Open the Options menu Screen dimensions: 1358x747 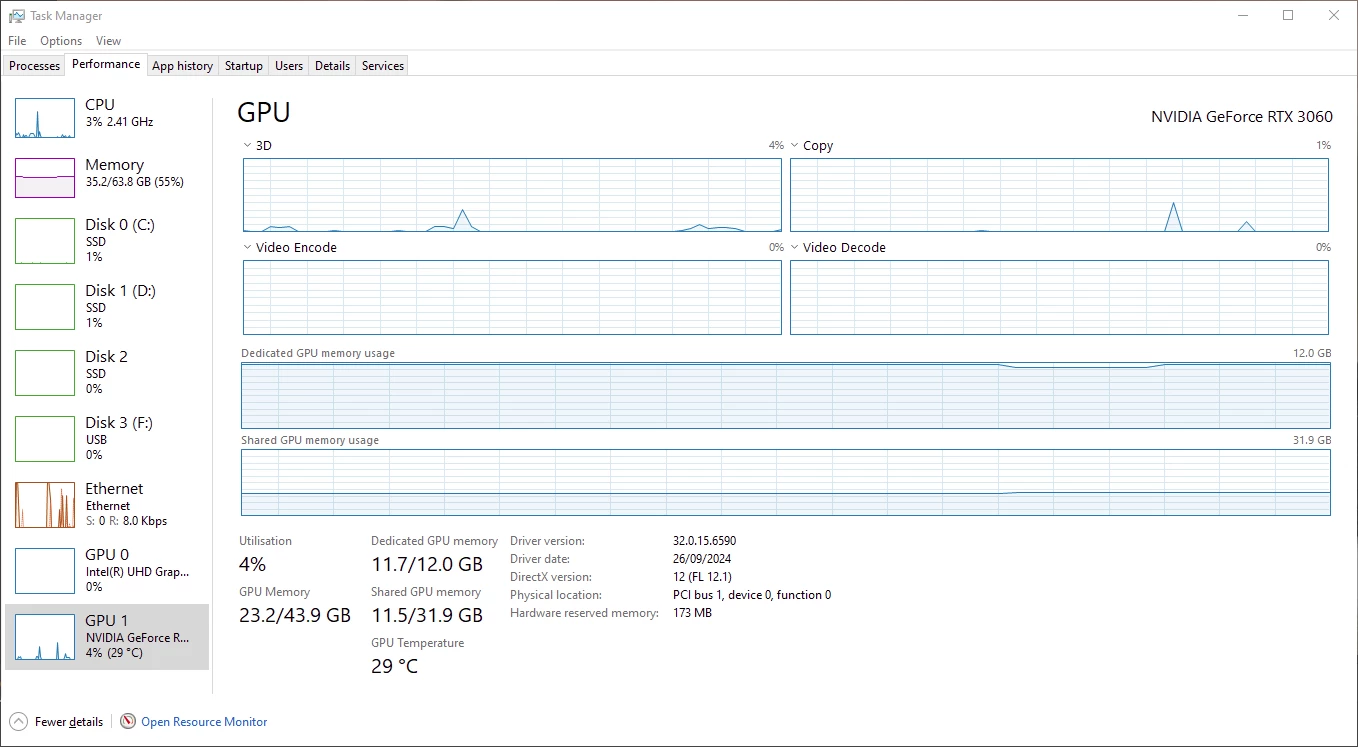(x=61, y=41)
